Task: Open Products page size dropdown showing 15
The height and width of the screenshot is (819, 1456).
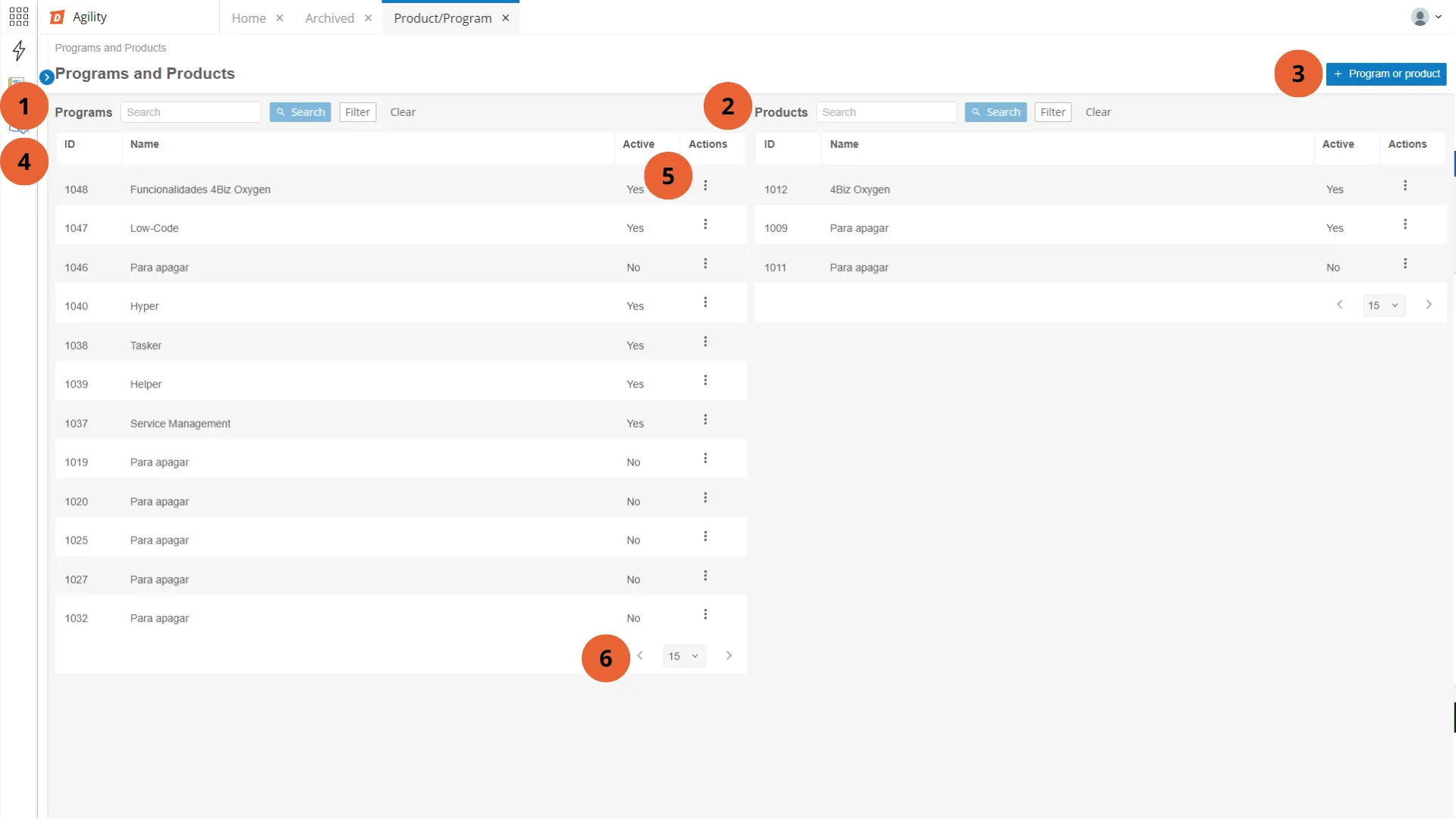Action: coord(1384,306)
